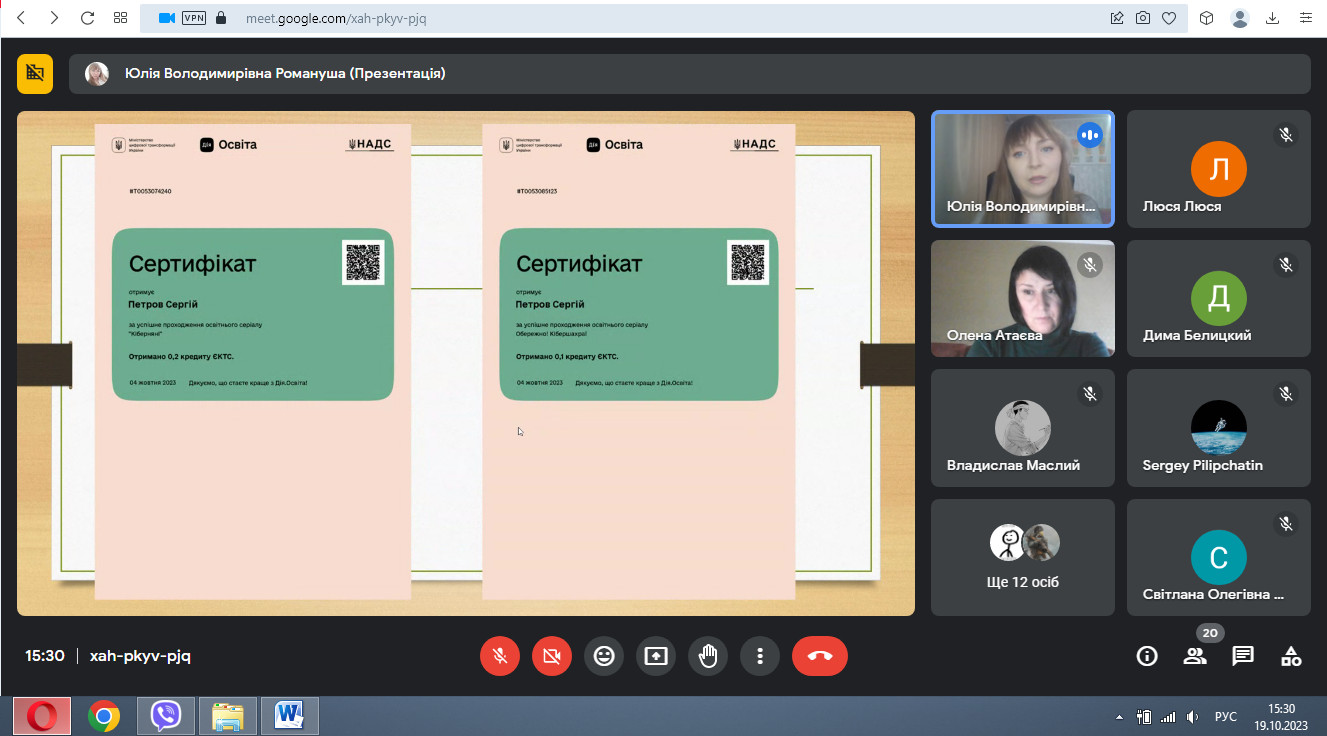Click presenter name bar Юлія Володимирівна Романуша
Screen dimensions: 1327x736
pyautogui.click(x=690, y=74)
